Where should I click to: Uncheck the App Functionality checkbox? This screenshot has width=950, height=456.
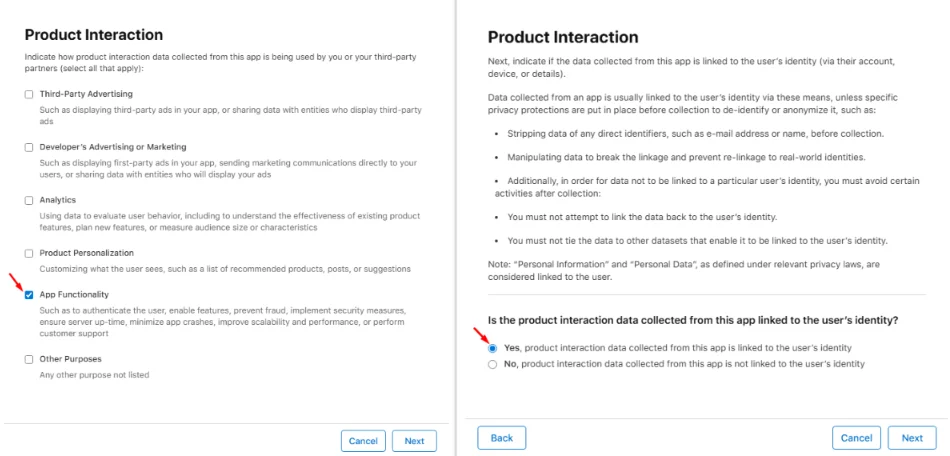tap(29, 295)
